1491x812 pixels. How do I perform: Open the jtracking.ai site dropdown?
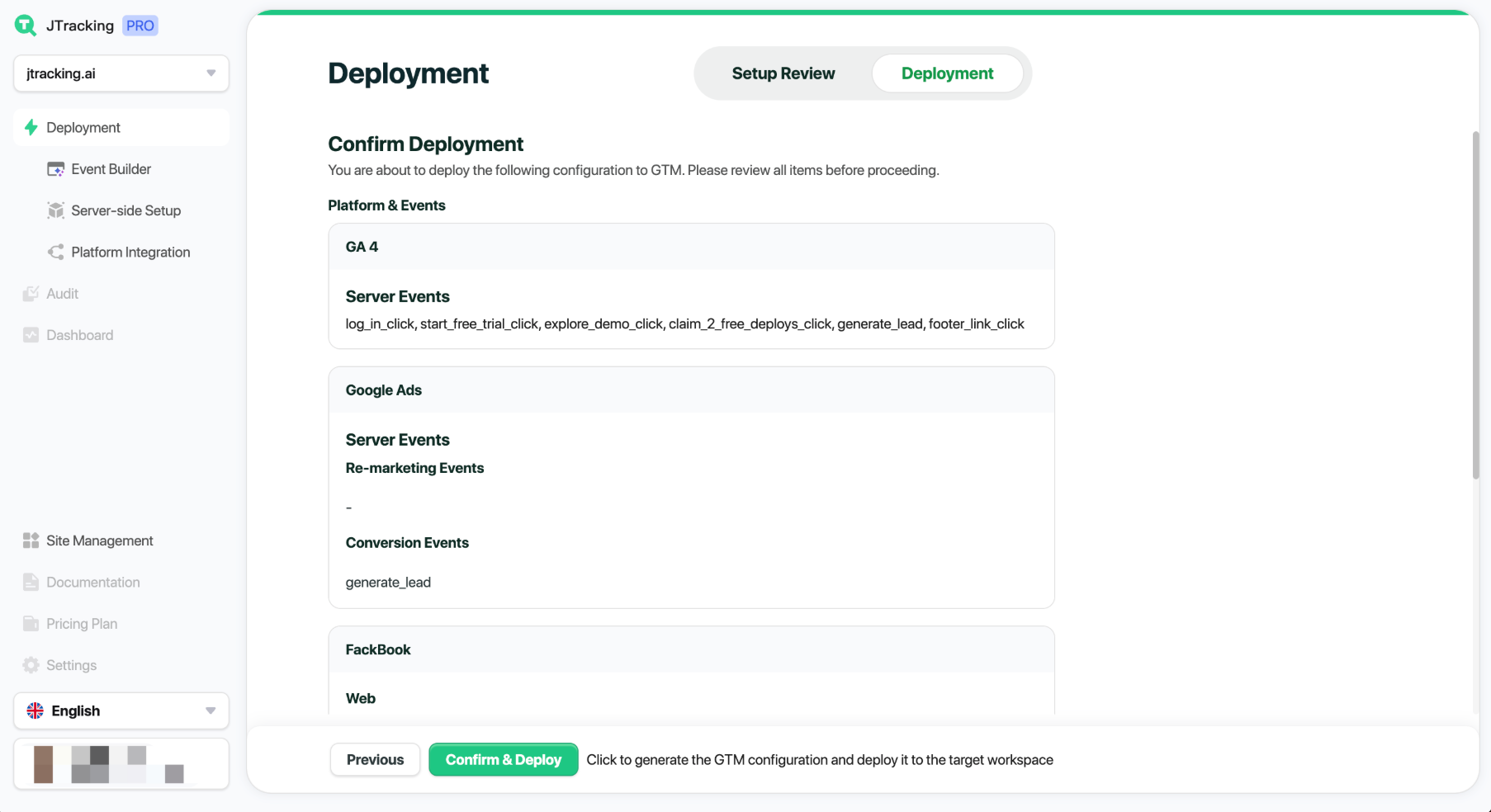(121, 73)
